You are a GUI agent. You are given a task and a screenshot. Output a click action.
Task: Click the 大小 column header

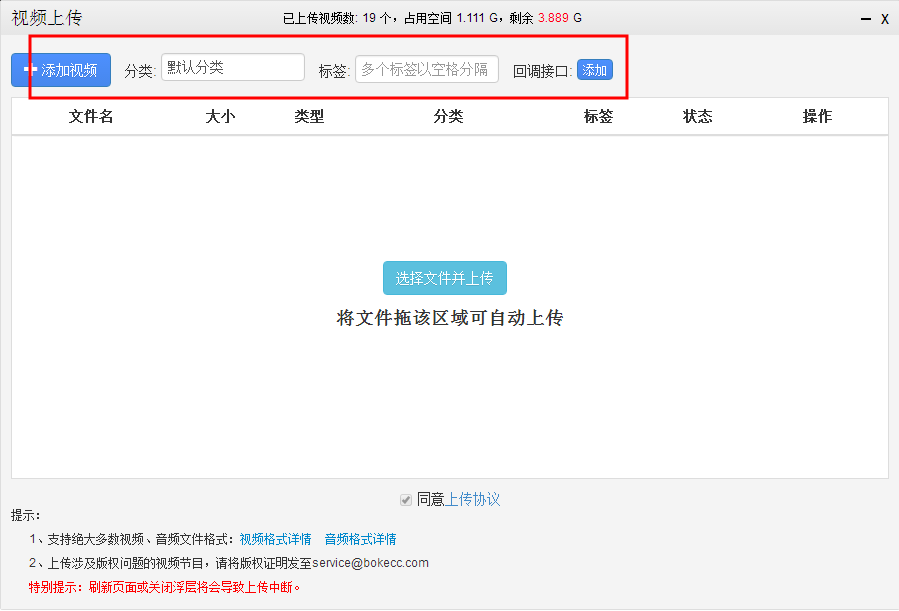(x=220, y=116)
